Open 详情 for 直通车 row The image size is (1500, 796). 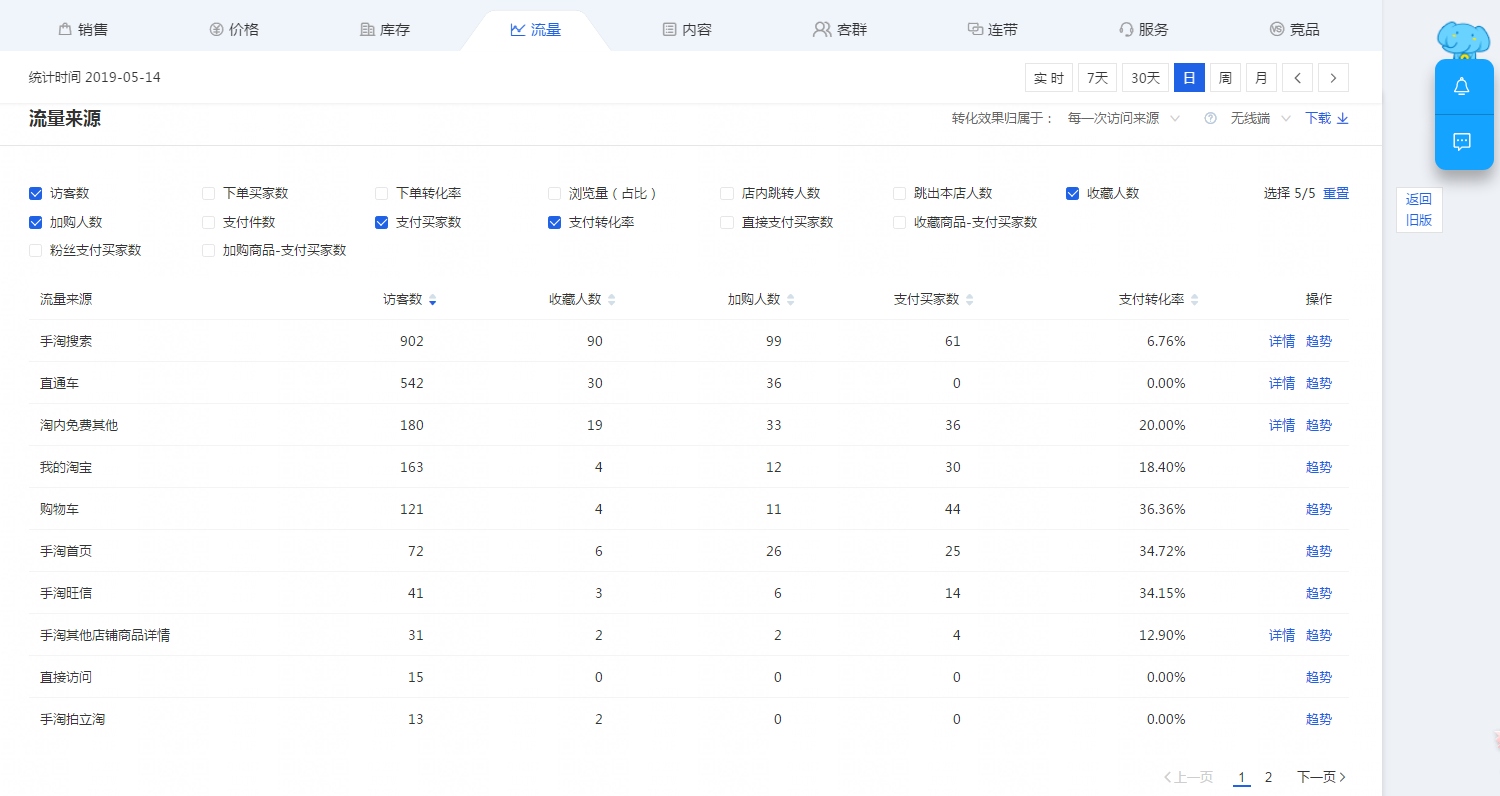[x=1282, y=383]
